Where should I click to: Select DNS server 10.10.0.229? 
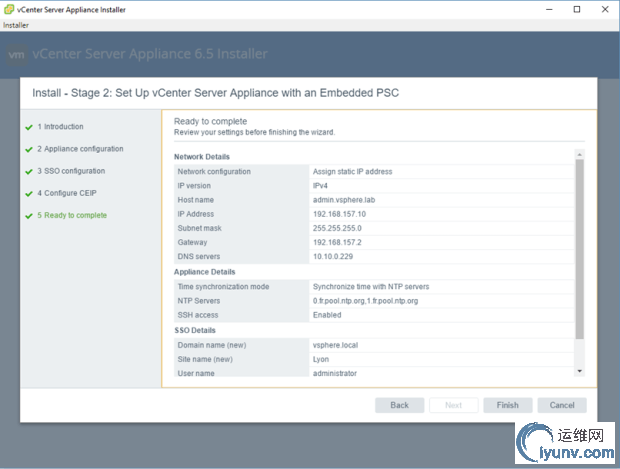[x=333, y=257]
